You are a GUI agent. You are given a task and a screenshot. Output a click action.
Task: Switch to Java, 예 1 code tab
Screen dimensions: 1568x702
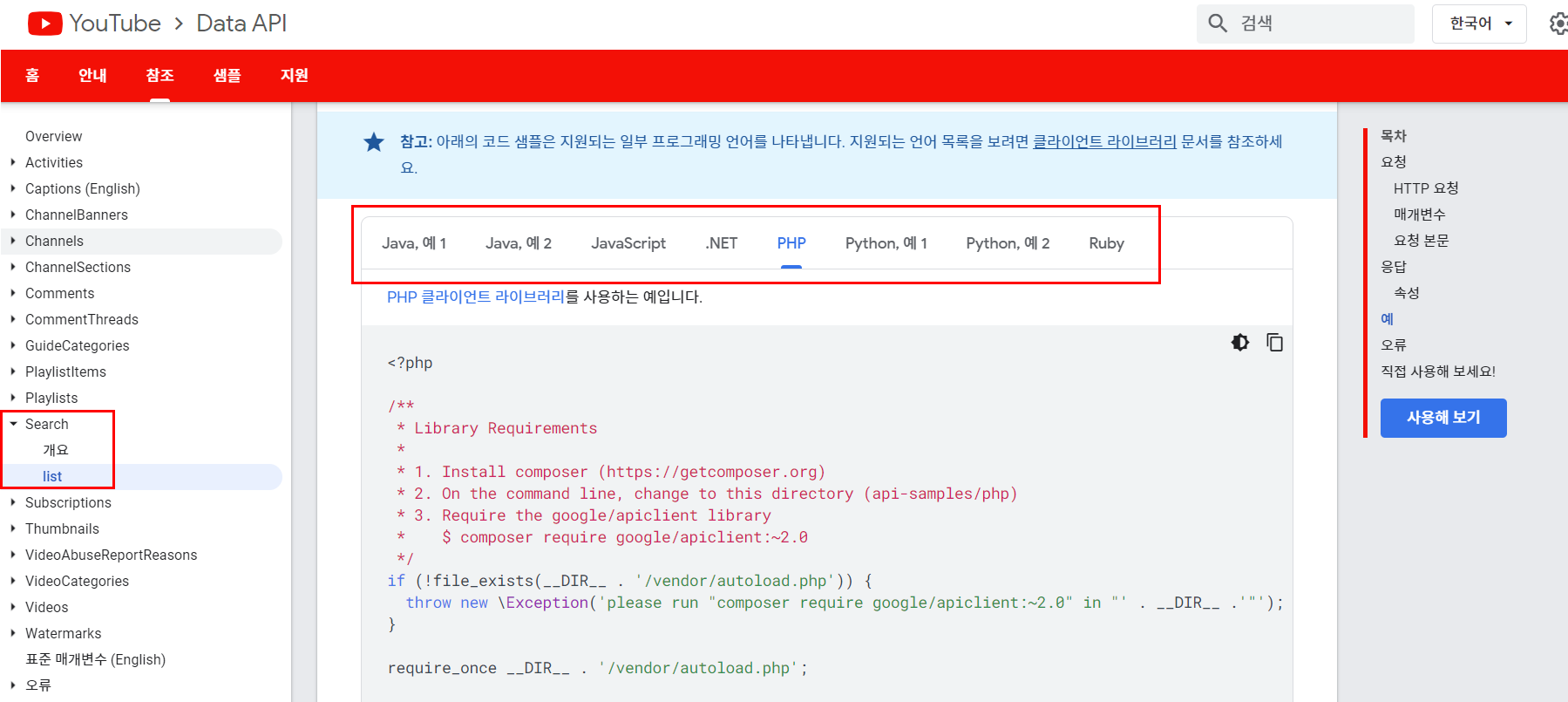414,243
